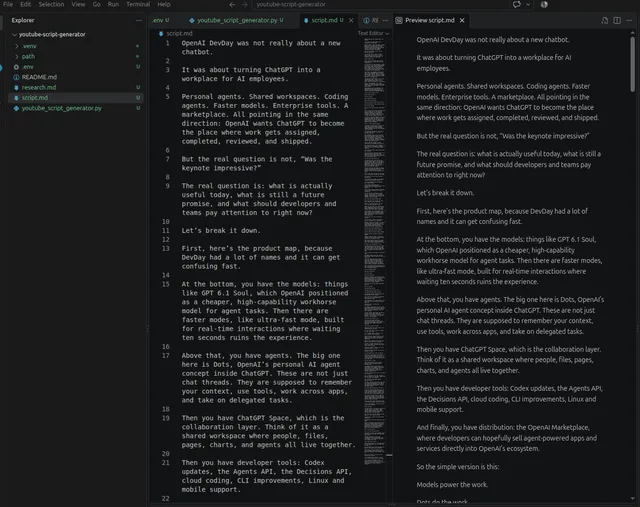Open the View menu

pos(78,4)
